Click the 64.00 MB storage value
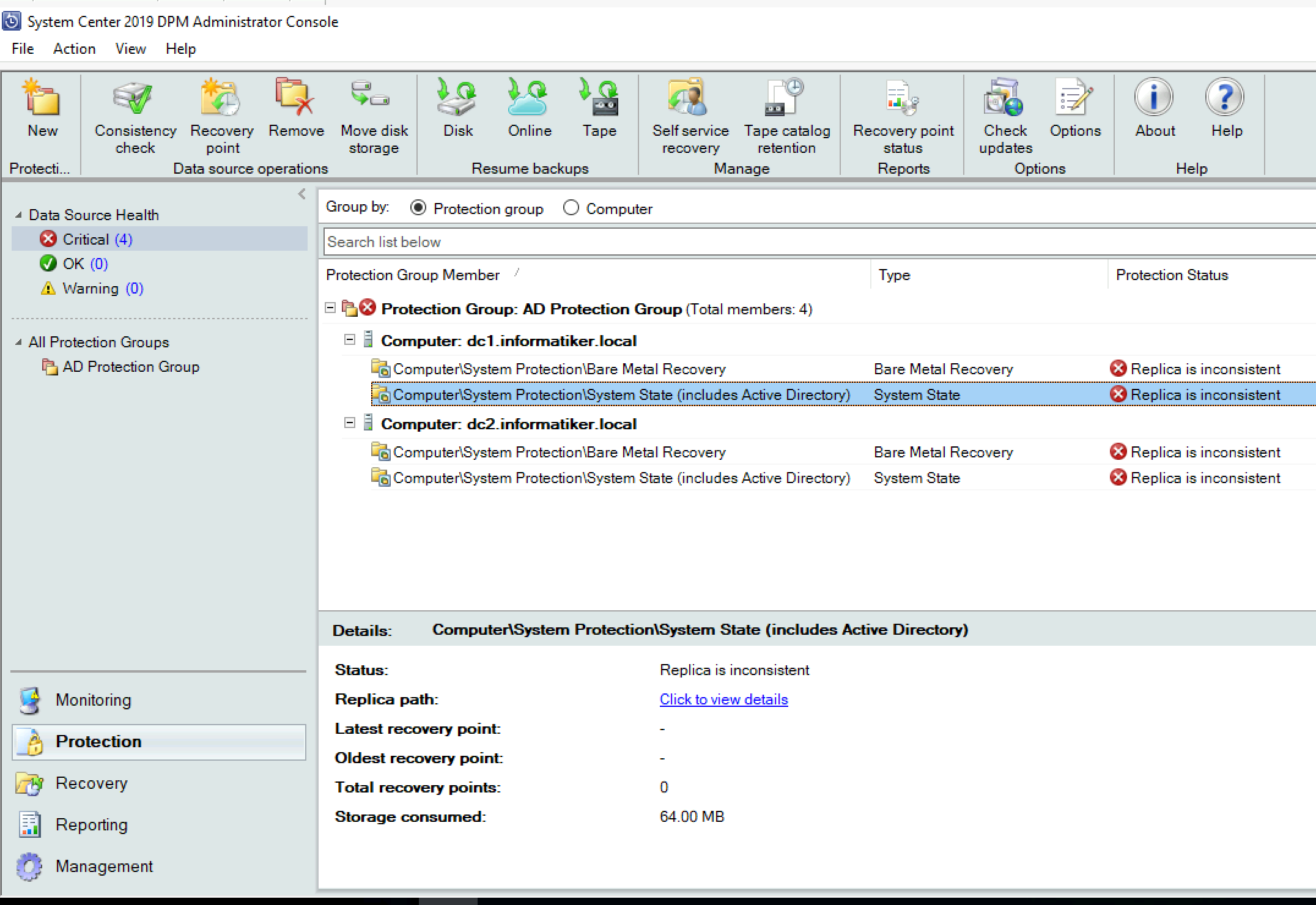1316x905 pixels. pos(692,816)
